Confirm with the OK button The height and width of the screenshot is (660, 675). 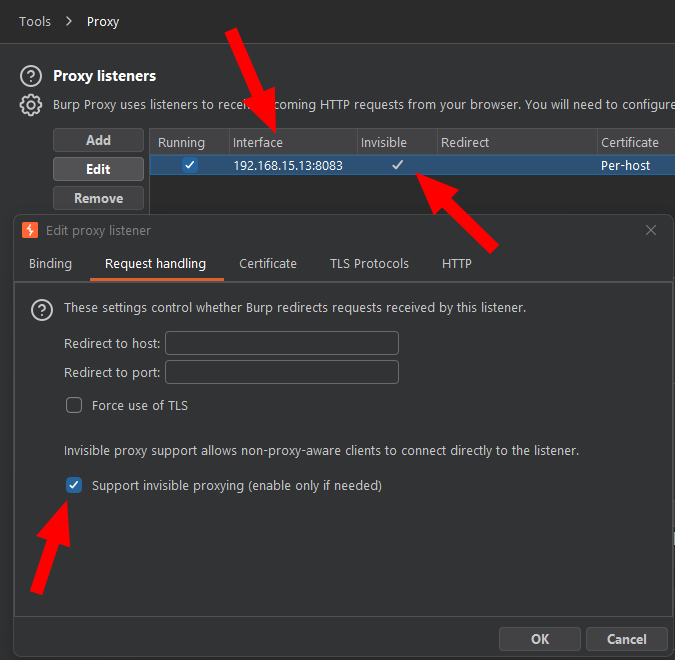(x=540, y=639)
